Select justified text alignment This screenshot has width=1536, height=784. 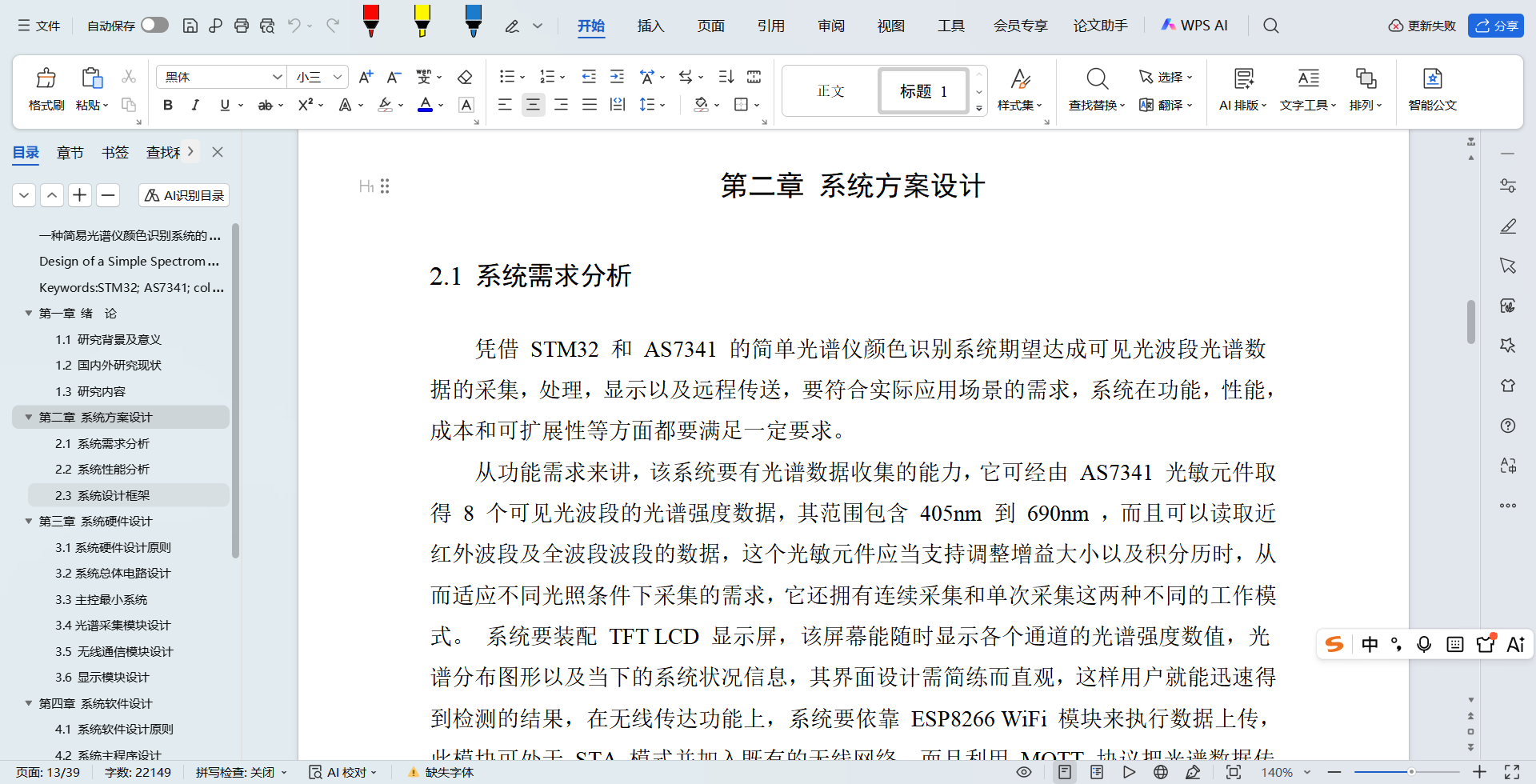pos(590,105)
